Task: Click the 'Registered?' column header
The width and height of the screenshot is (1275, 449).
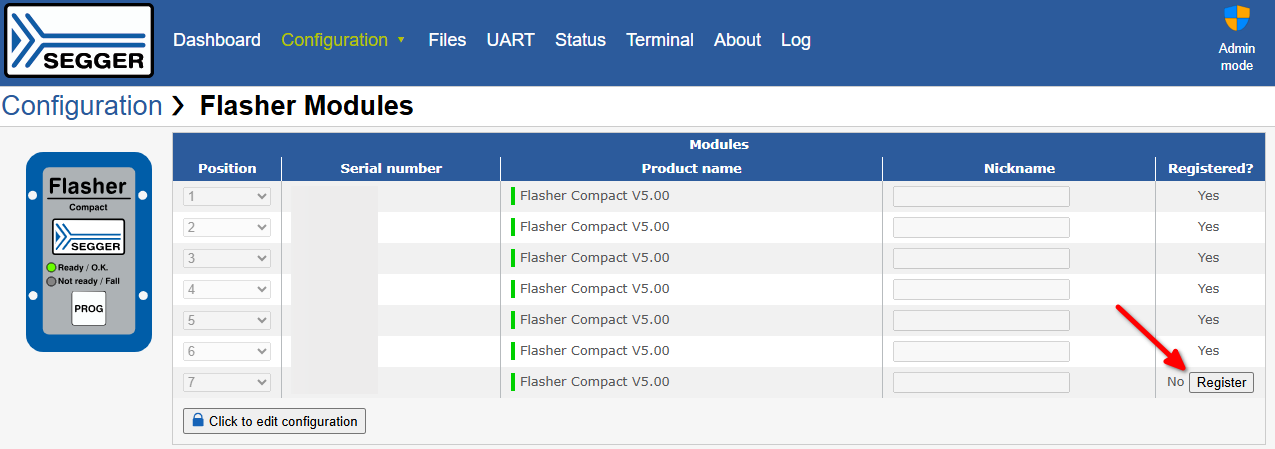Action: [1210, 168]
